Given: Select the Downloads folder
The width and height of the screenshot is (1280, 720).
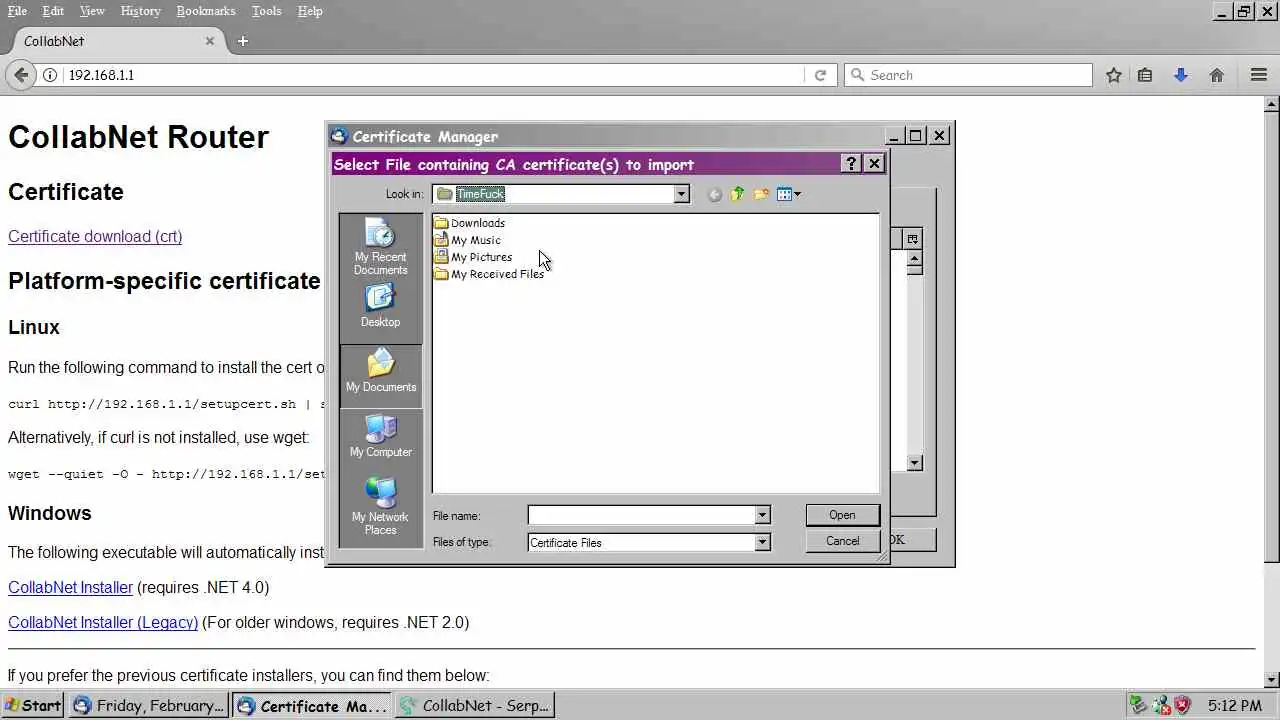Looking at the screenshot, I should tap(469, 223).
